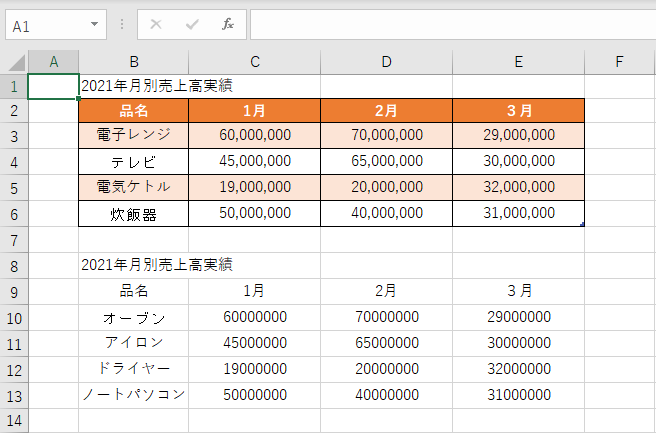Click the orange 品名 header cell

pyautogui.click(x=133, y=109)
